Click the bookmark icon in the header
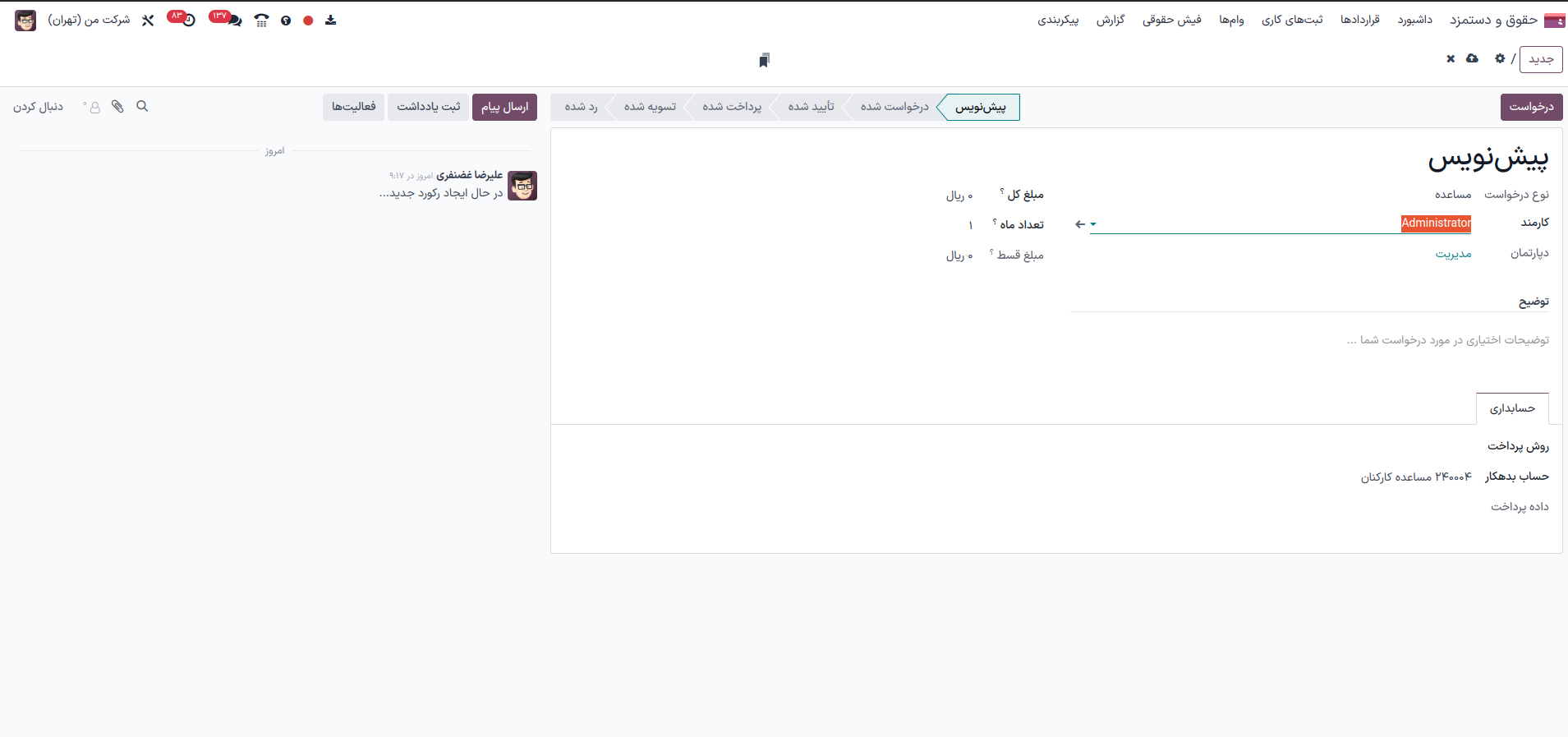This screenshot has height=737, width=1568. point(764,60)
